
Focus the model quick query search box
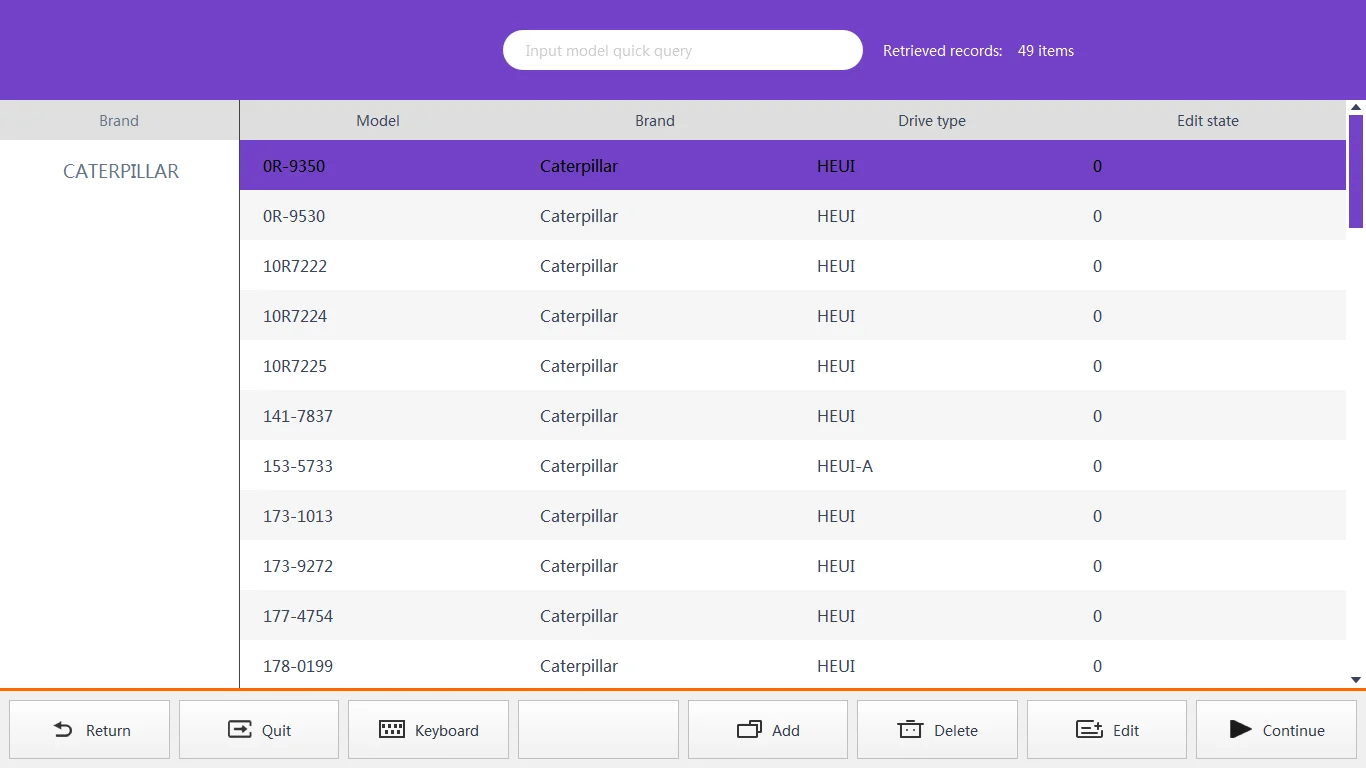[x=683, y=50]
